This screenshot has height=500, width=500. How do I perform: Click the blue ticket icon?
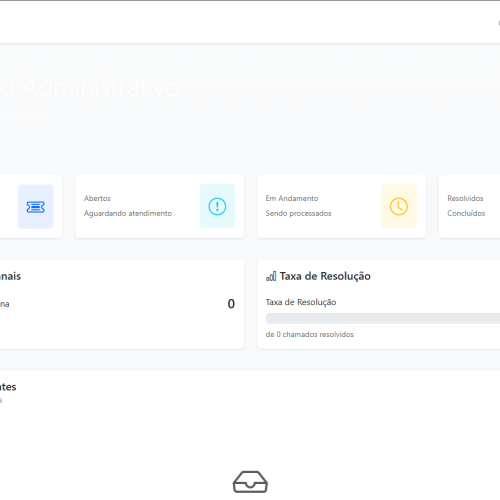[36, 207]
